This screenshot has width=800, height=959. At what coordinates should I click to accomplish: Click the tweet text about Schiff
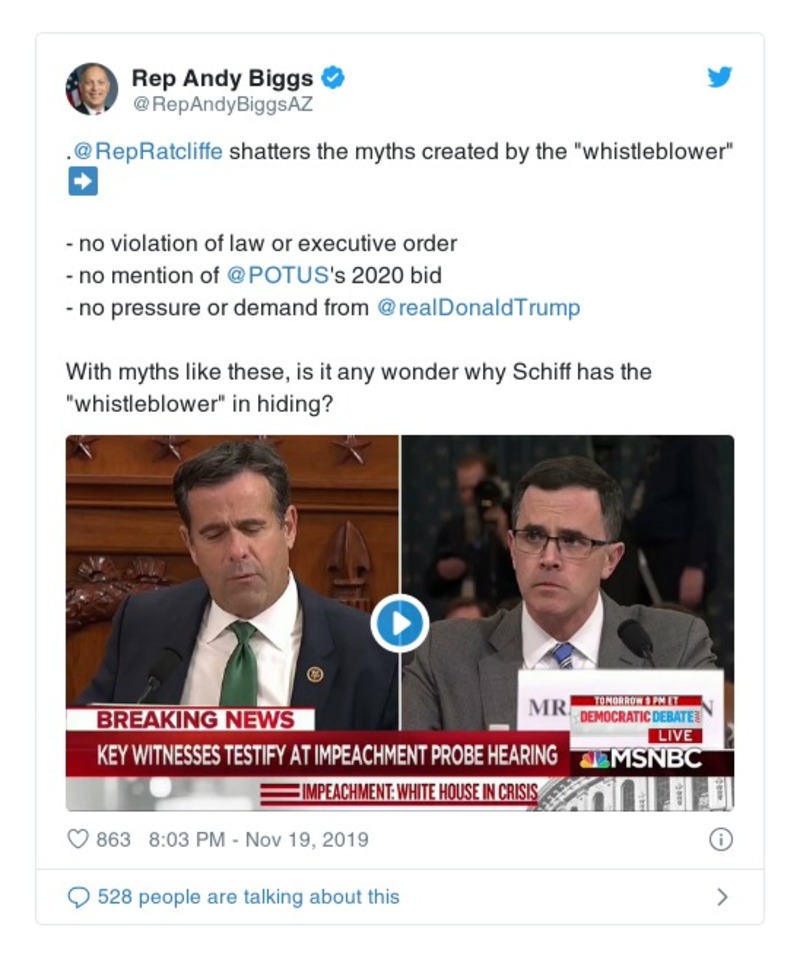[358, 388]
